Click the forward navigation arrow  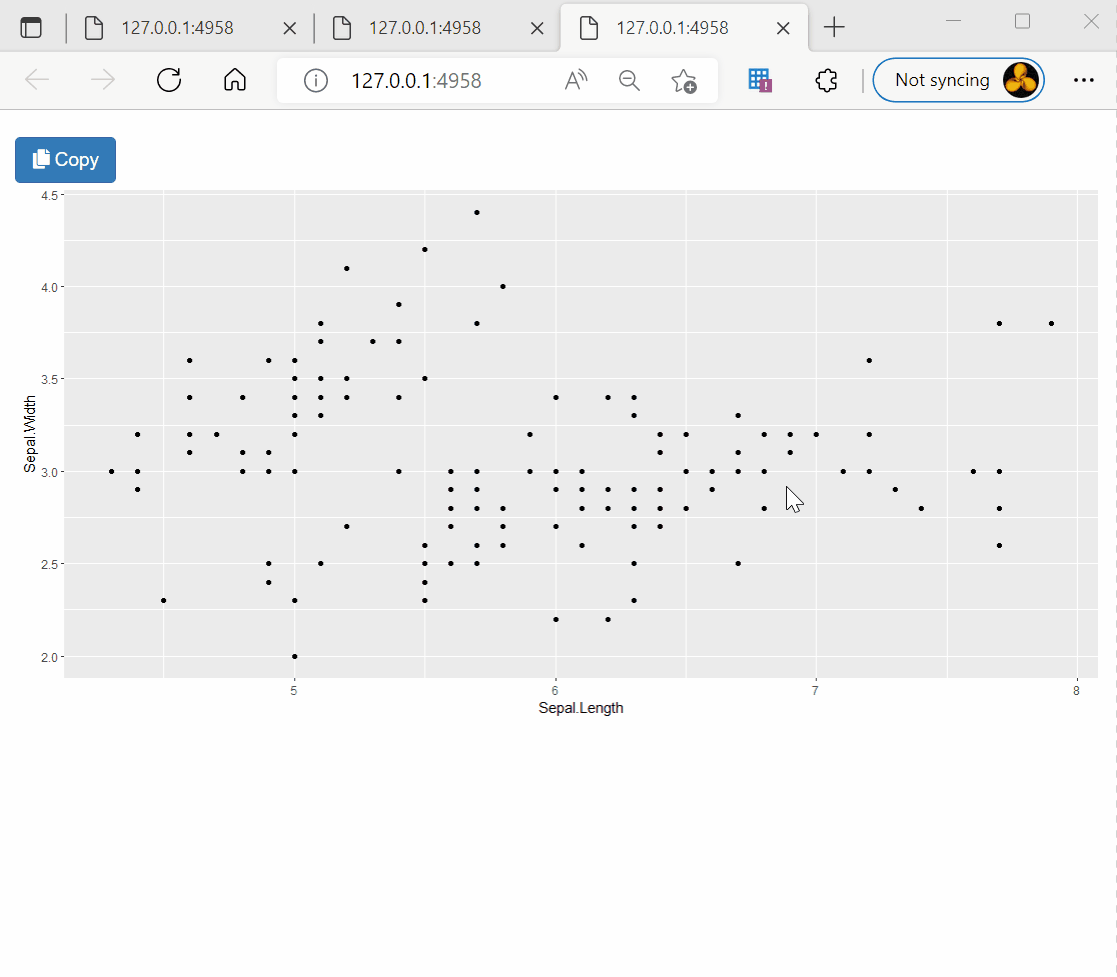point(103,80)
